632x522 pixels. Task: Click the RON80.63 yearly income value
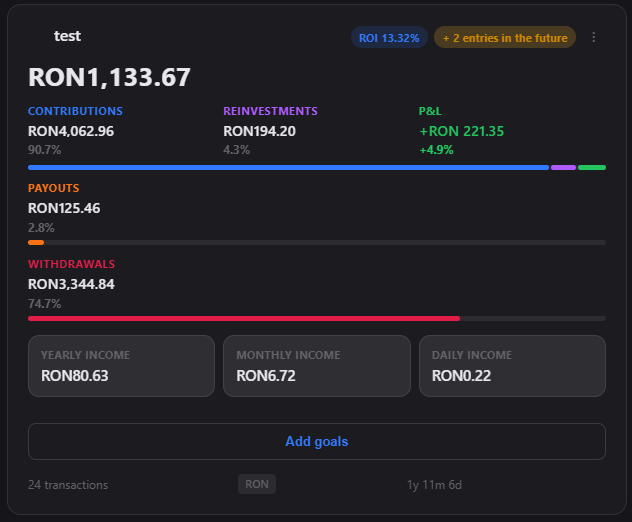pyautogui.click(x=75, y=376)
